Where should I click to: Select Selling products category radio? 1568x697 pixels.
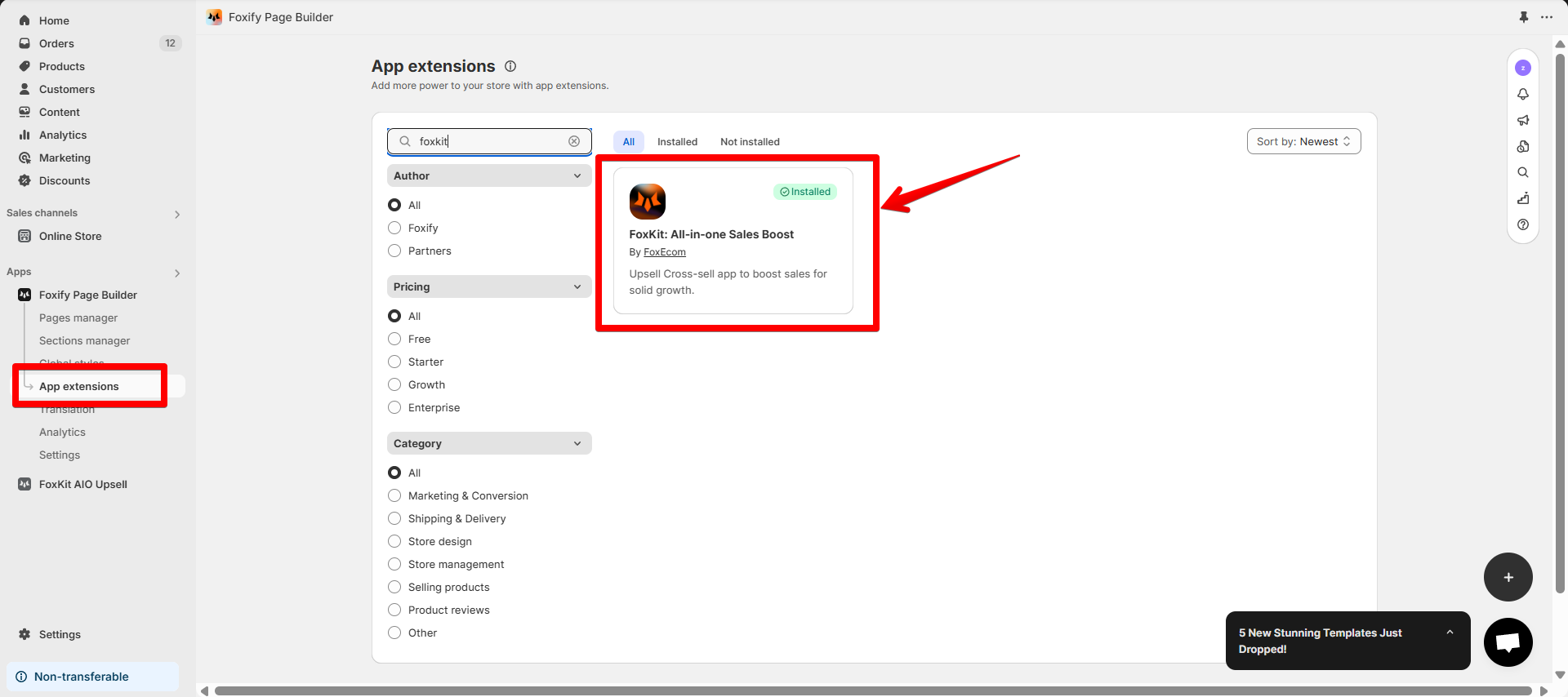394,587
